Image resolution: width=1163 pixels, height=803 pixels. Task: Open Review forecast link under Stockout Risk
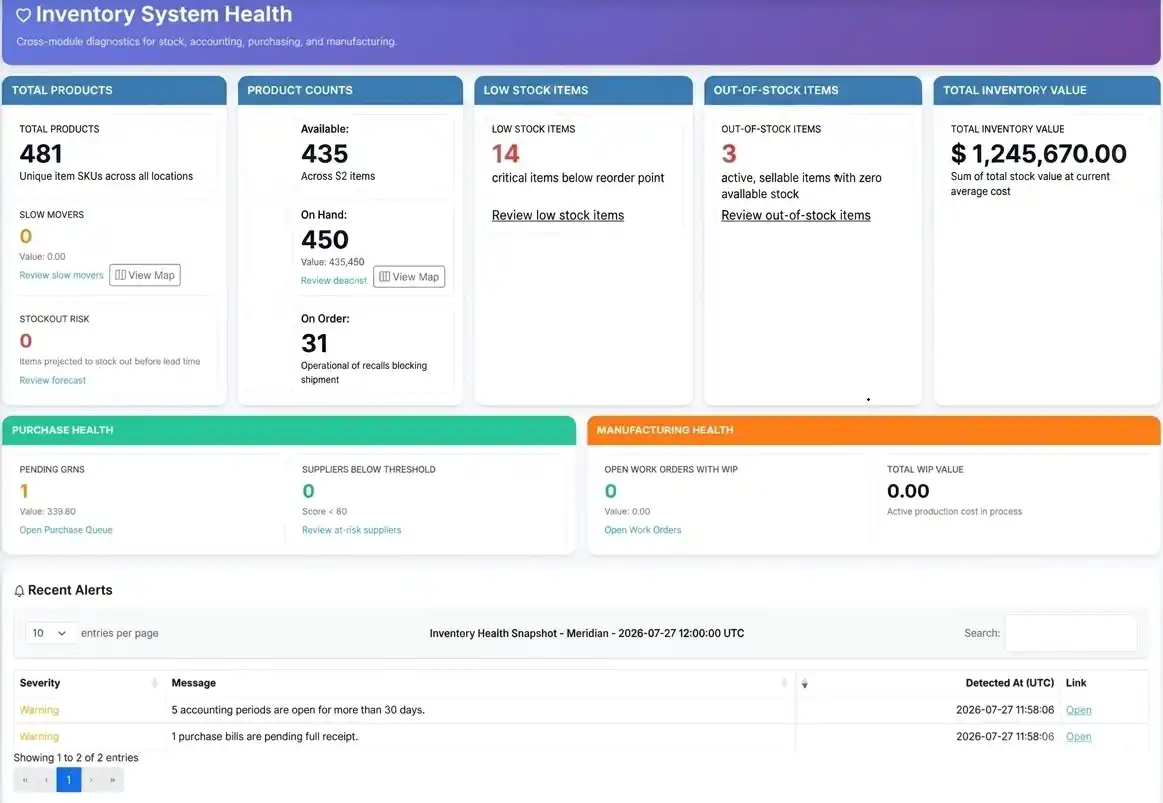[x=53, y=380]
